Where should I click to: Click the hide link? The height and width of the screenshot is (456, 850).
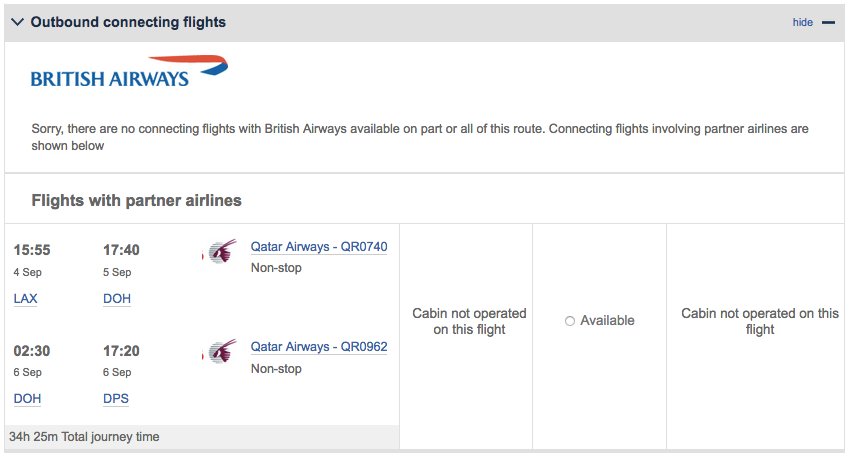pos(802,22)
